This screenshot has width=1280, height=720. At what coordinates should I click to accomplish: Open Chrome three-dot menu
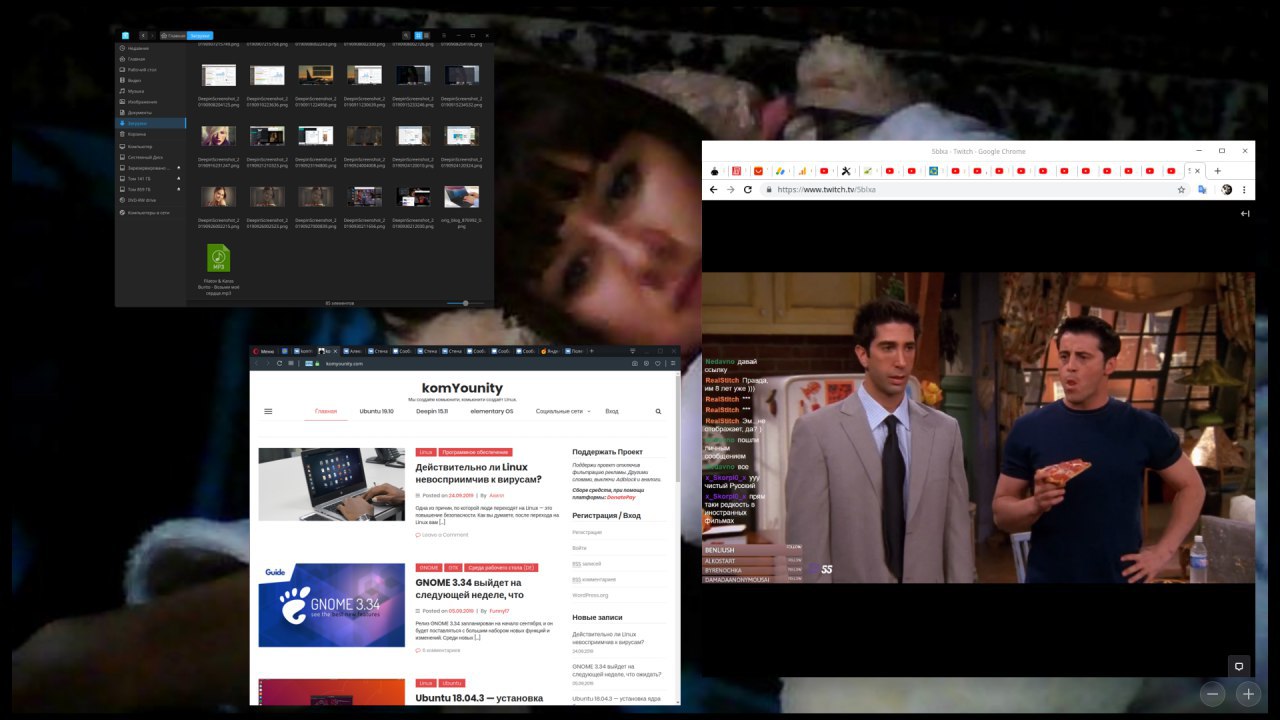click(1244, 189)
